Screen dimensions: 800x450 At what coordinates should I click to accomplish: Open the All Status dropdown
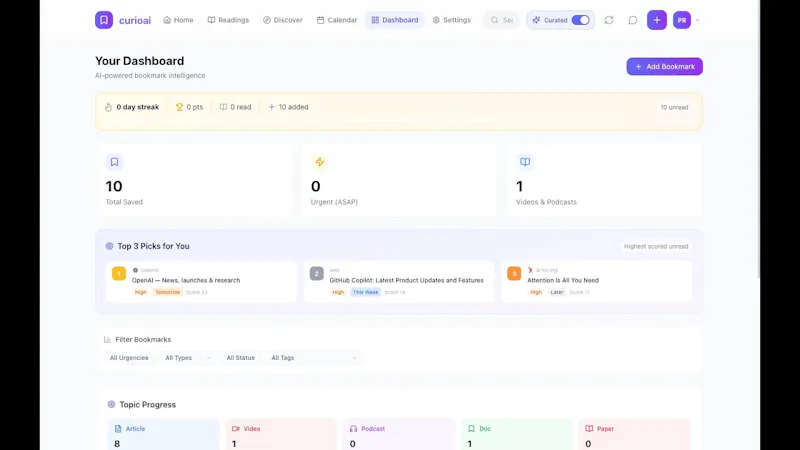coord(240,358)
